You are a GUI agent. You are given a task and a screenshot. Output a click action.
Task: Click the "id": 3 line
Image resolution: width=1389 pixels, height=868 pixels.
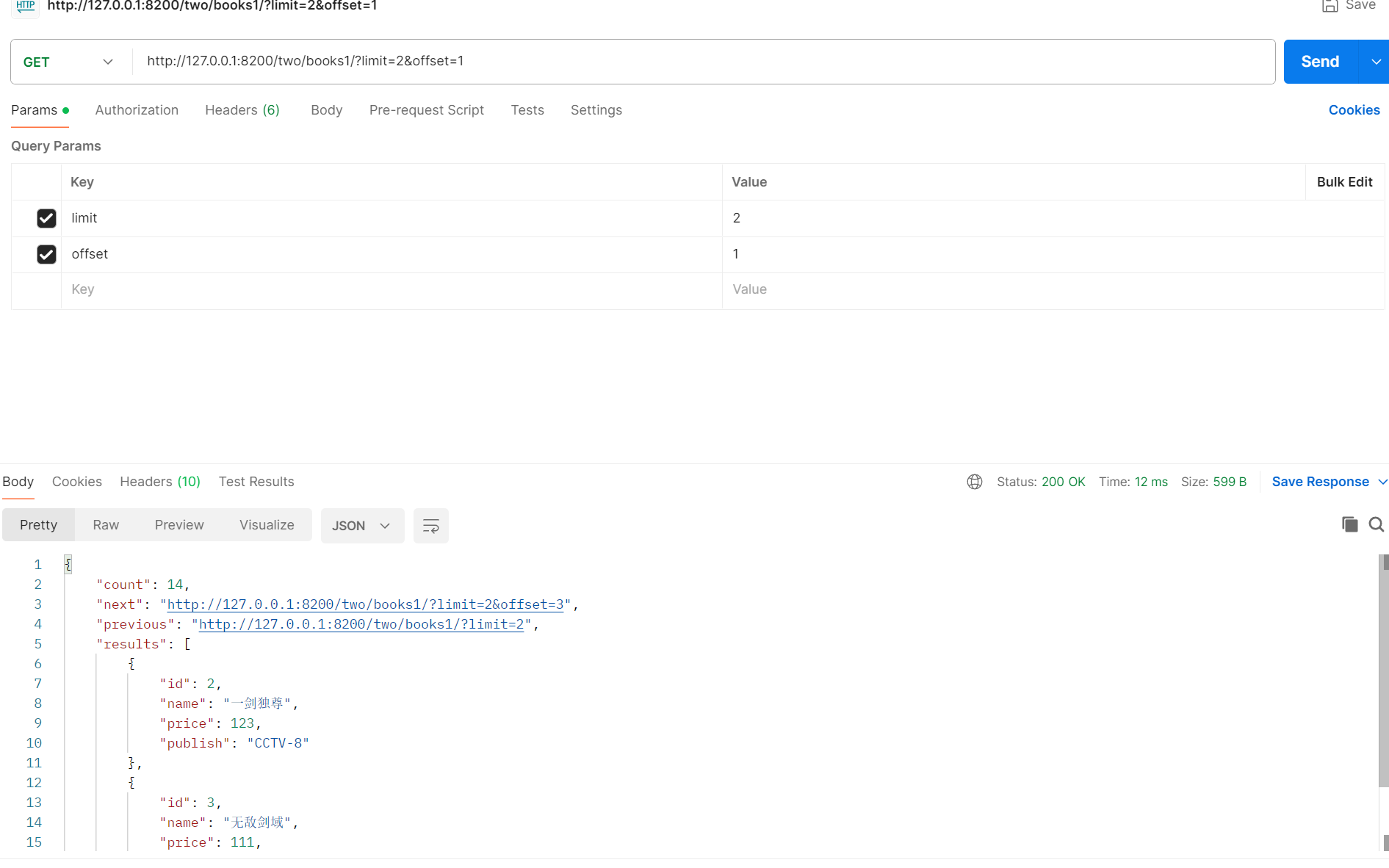[x=190, y=803]
